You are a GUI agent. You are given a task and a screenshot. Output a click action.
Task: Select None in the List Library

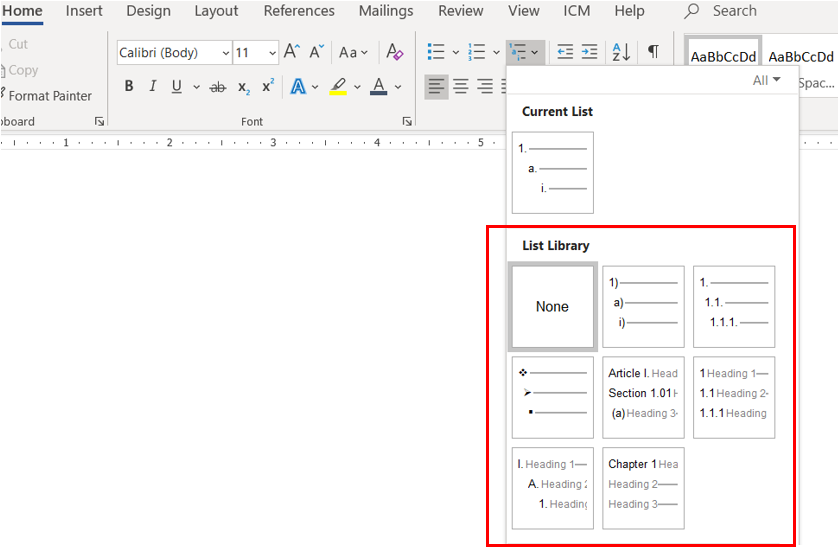[552, 307]
